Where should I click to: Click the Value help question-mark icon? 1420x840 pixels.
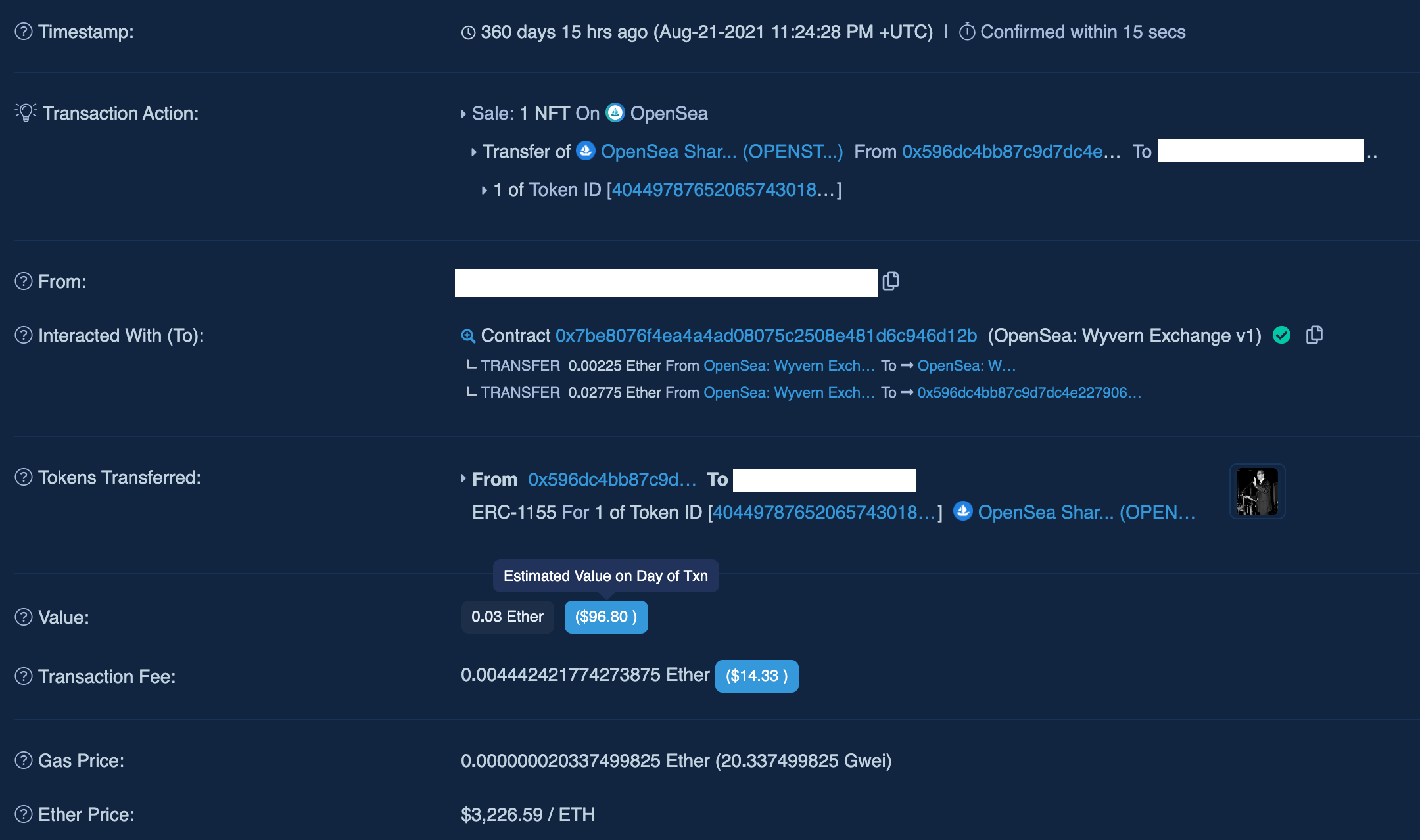pos(24,617)
